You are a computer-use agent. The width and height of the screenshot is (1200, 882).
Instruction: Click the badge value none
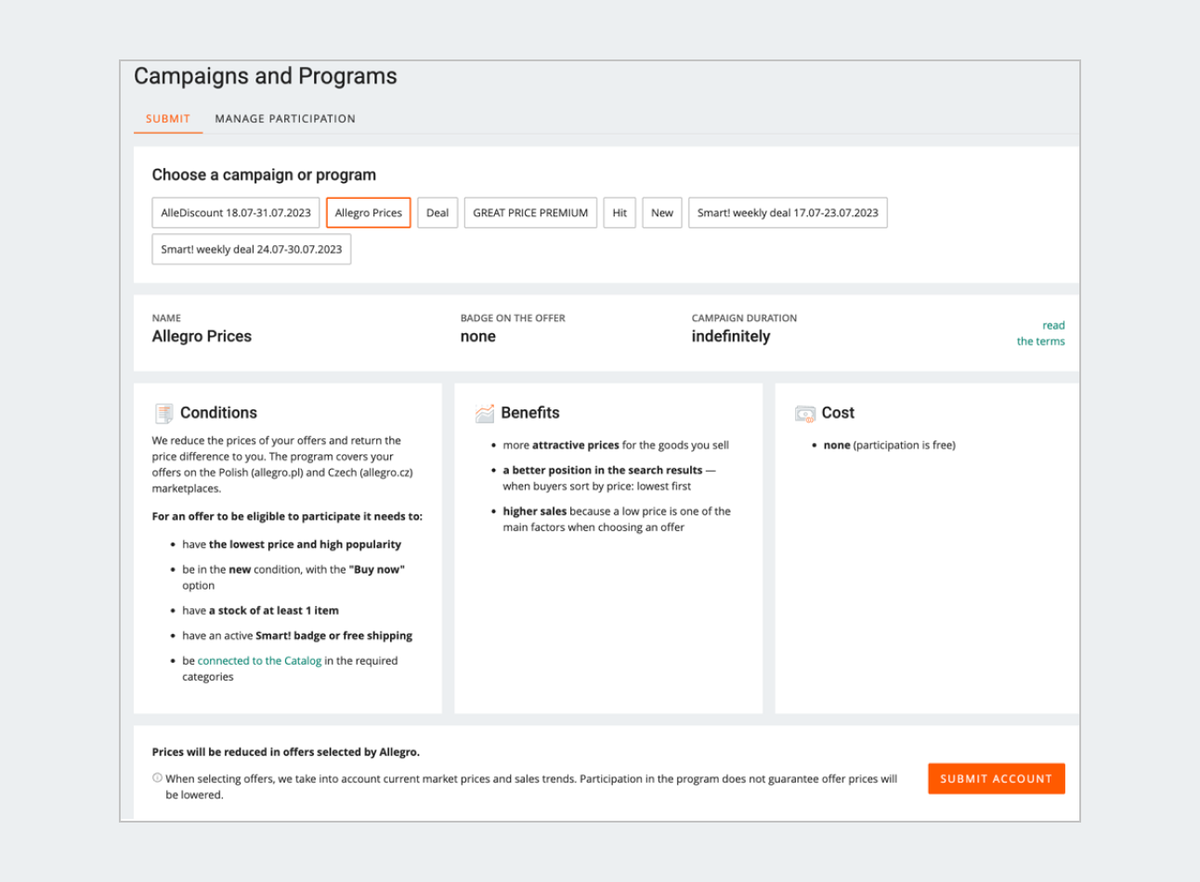(478, 336)
